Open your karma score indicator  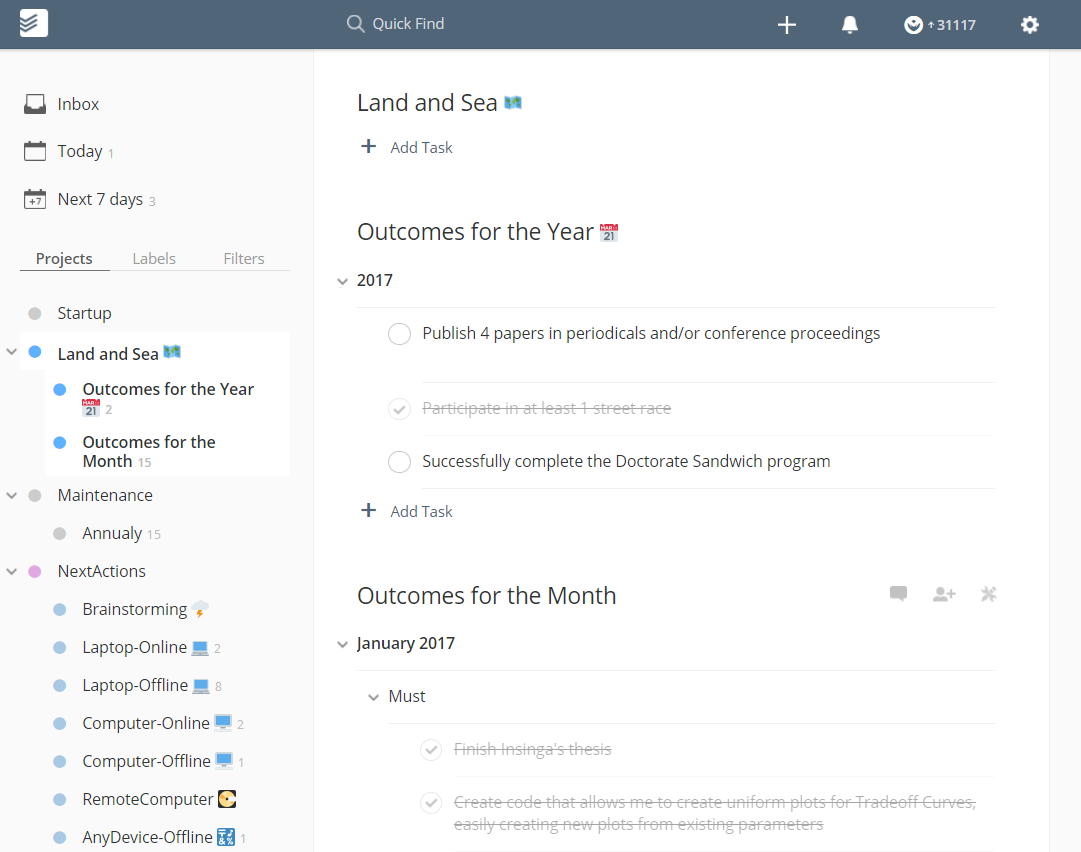pos(938,24)
